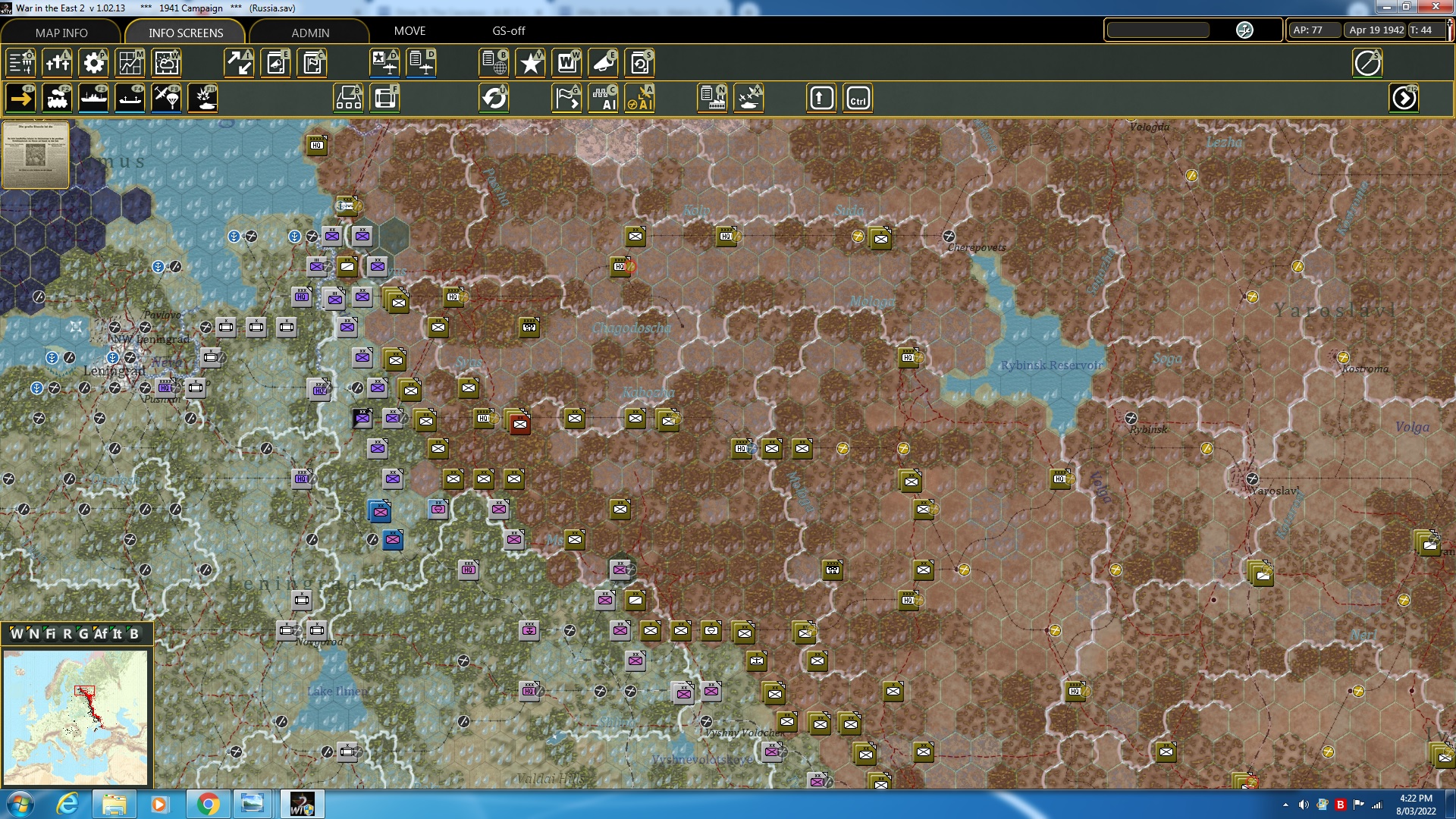The width and height of the screenshot is (1456, 819).
Task: Open the Windows Start button
Action: [20, 804]
